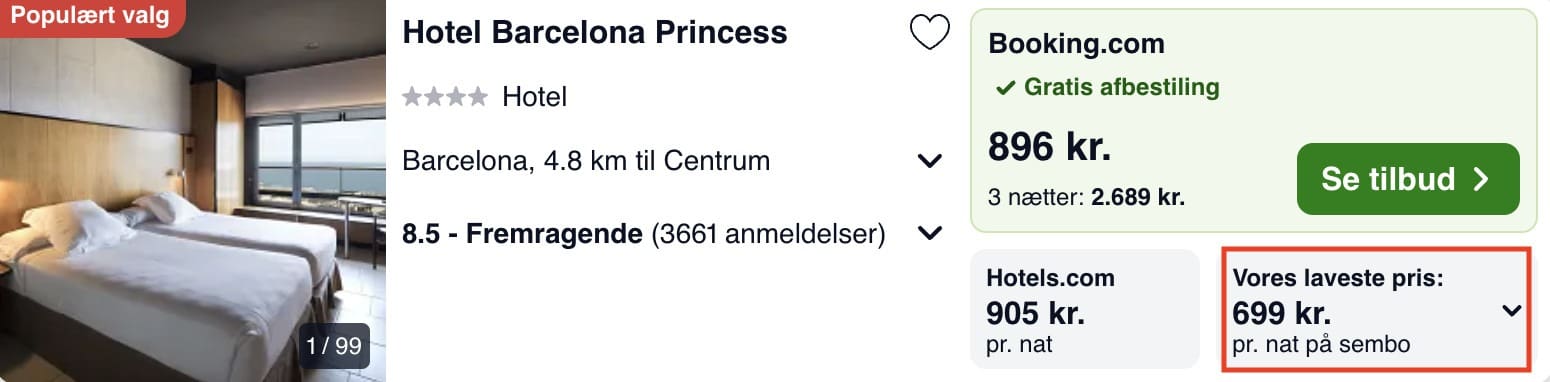
Task: Open the Hotel Barcelona Princess title link
Action: [594, 32]
